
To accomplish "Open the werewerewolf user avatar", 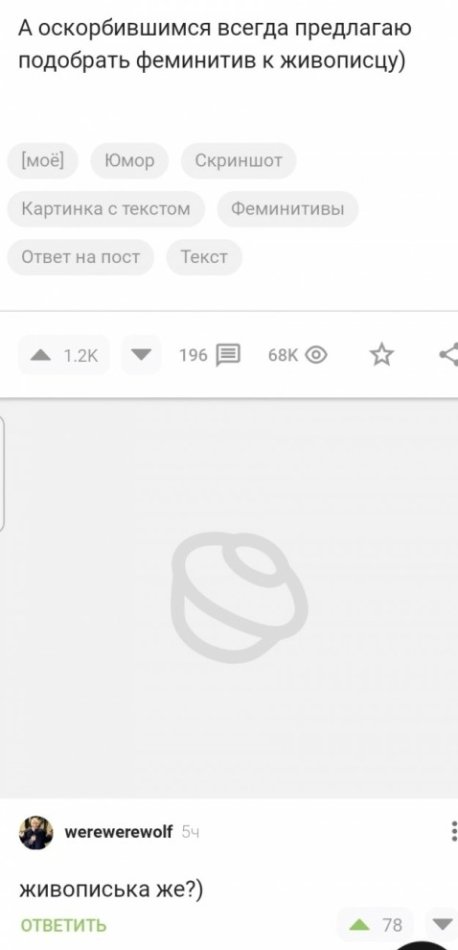I will click(x=36, y=832).
